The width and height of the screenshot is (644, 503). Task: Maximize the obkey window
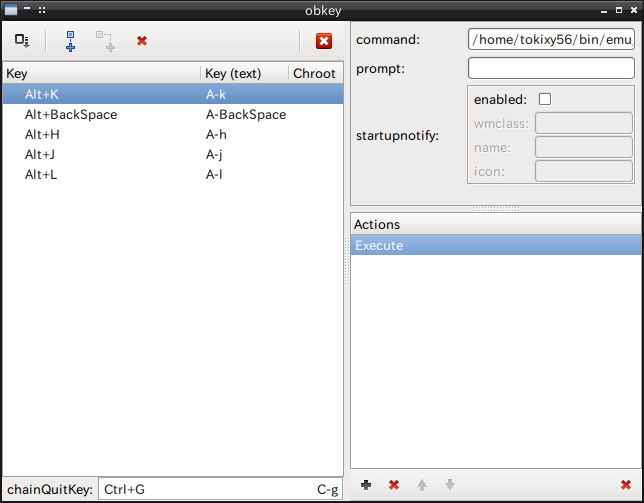tap(619, 10)
